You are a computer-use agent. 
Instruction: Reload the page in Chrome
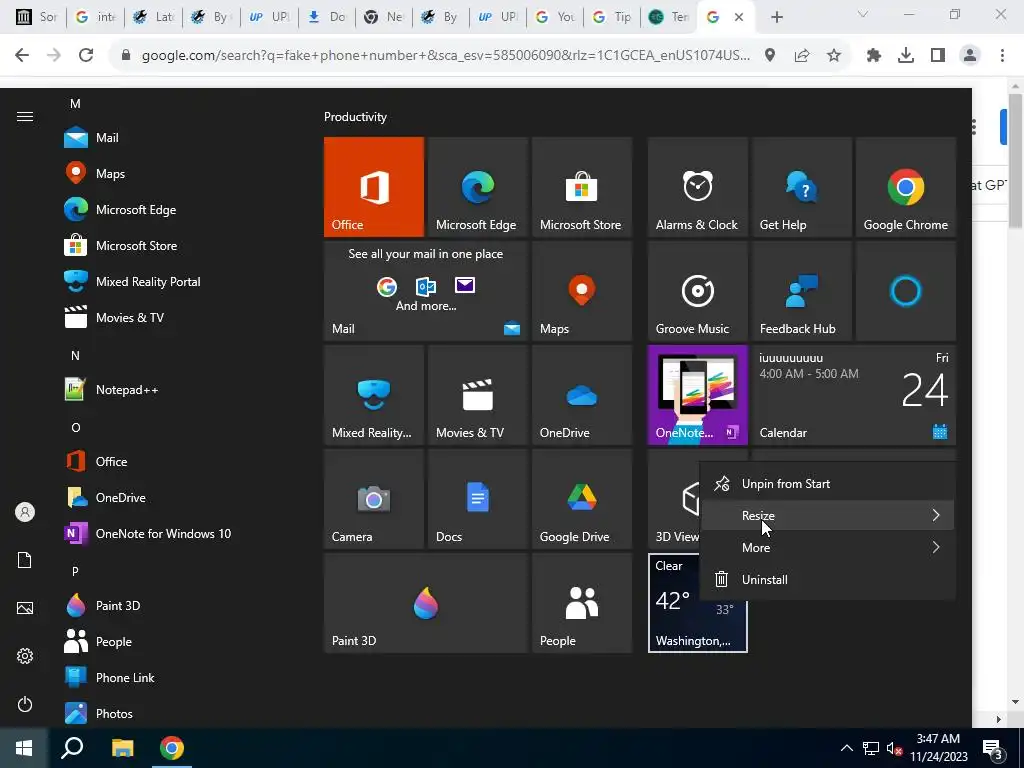[x=86, y=55]
